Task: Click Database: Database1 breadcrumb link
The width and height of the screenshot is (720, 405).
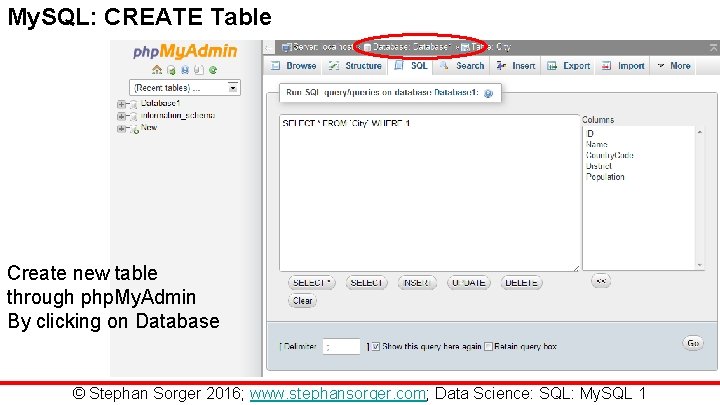Action: (408, 47)
